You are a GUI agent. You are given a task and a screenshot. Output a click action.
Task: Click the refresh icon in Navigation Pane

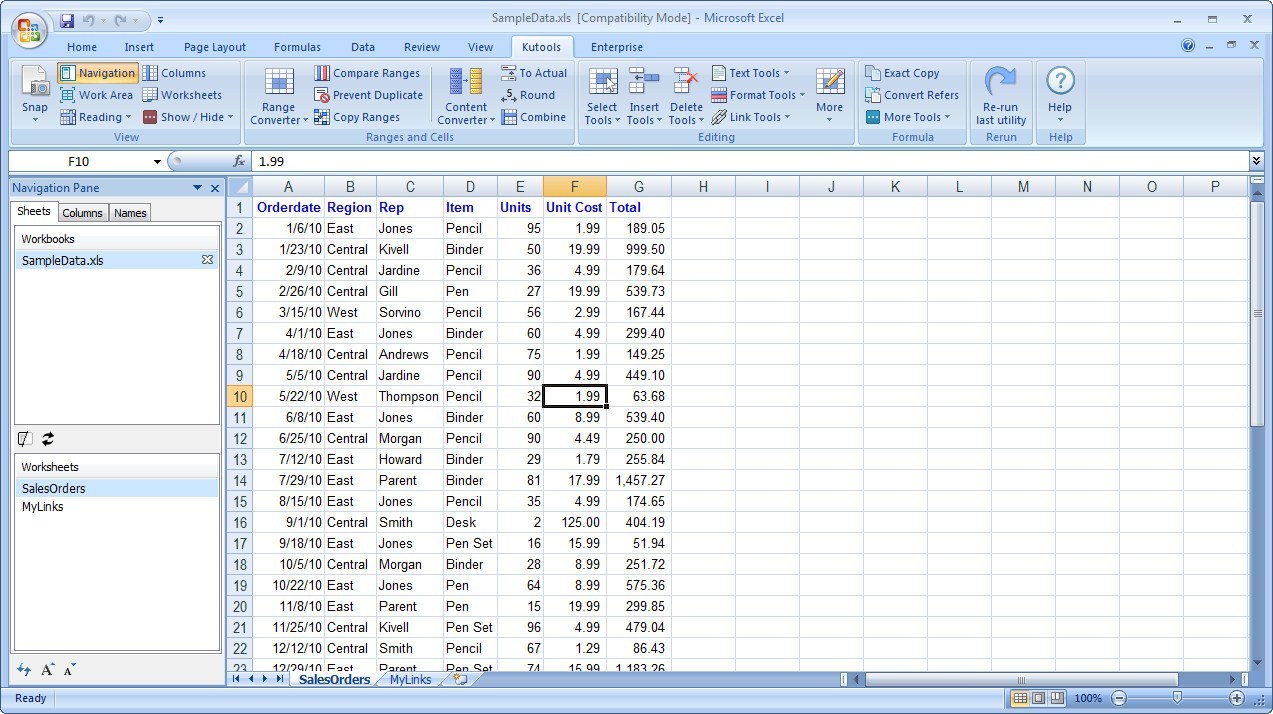pyautogui.click(x=47, y=439)
